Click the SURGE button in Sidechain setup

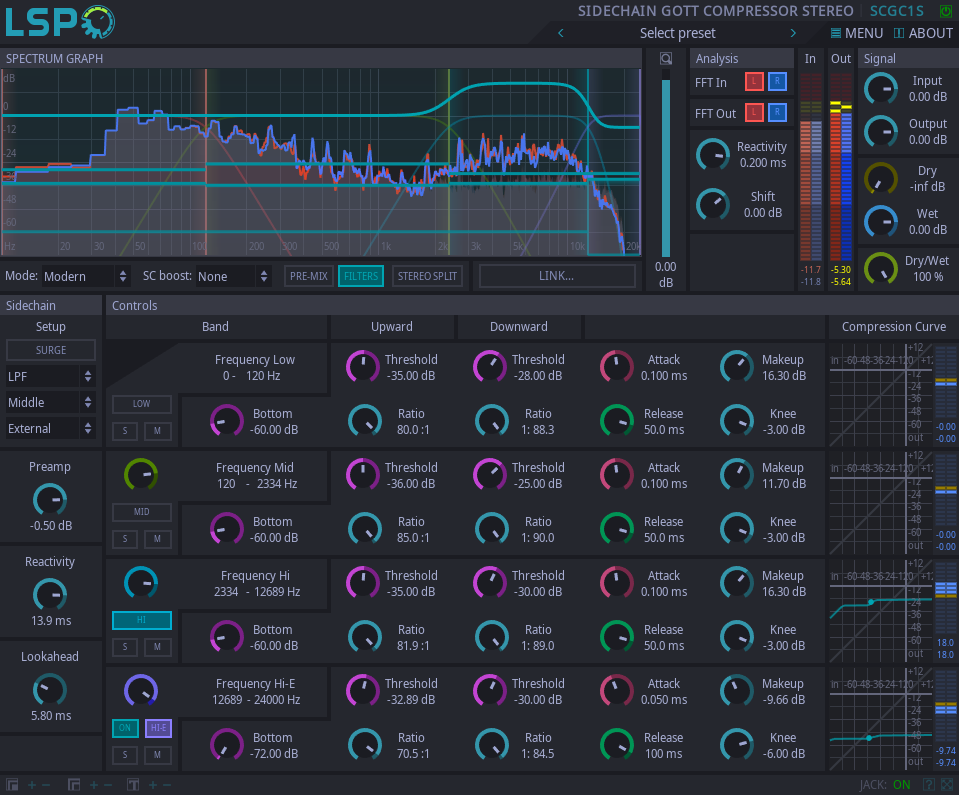[51, 350]
